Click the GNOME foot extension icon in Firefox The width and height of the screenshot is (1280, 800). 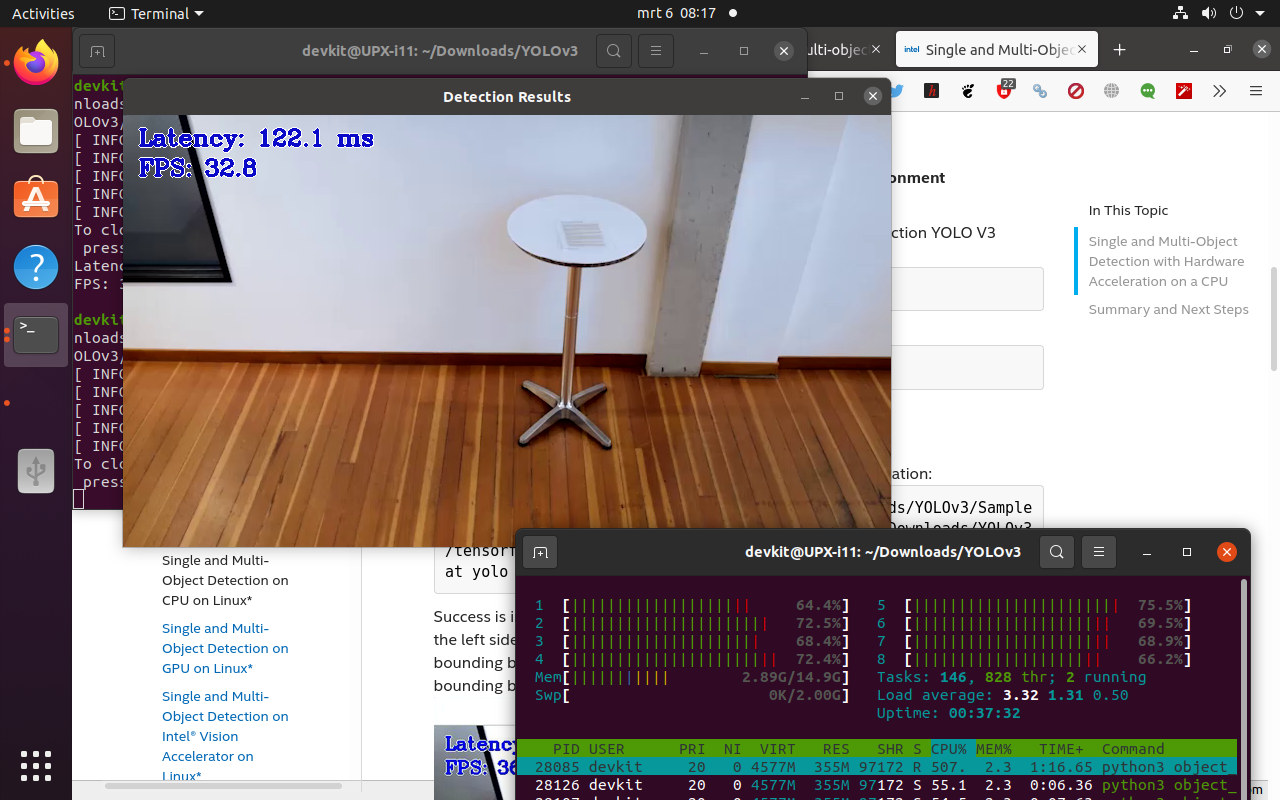(968, 91)
